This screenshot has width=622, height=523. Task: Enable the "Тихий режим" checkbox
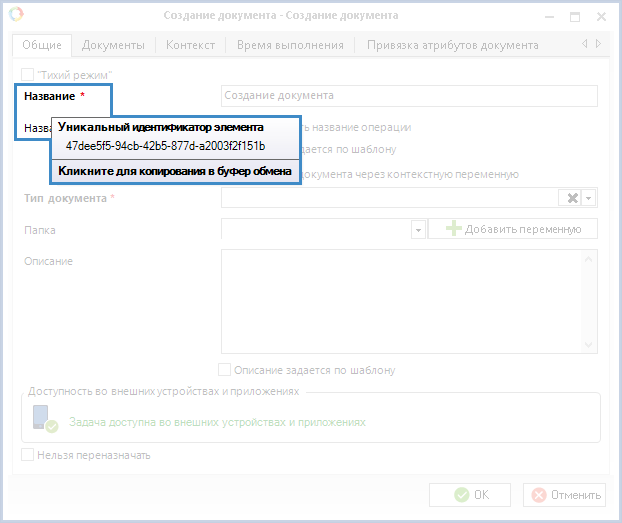tap(27, 75)
